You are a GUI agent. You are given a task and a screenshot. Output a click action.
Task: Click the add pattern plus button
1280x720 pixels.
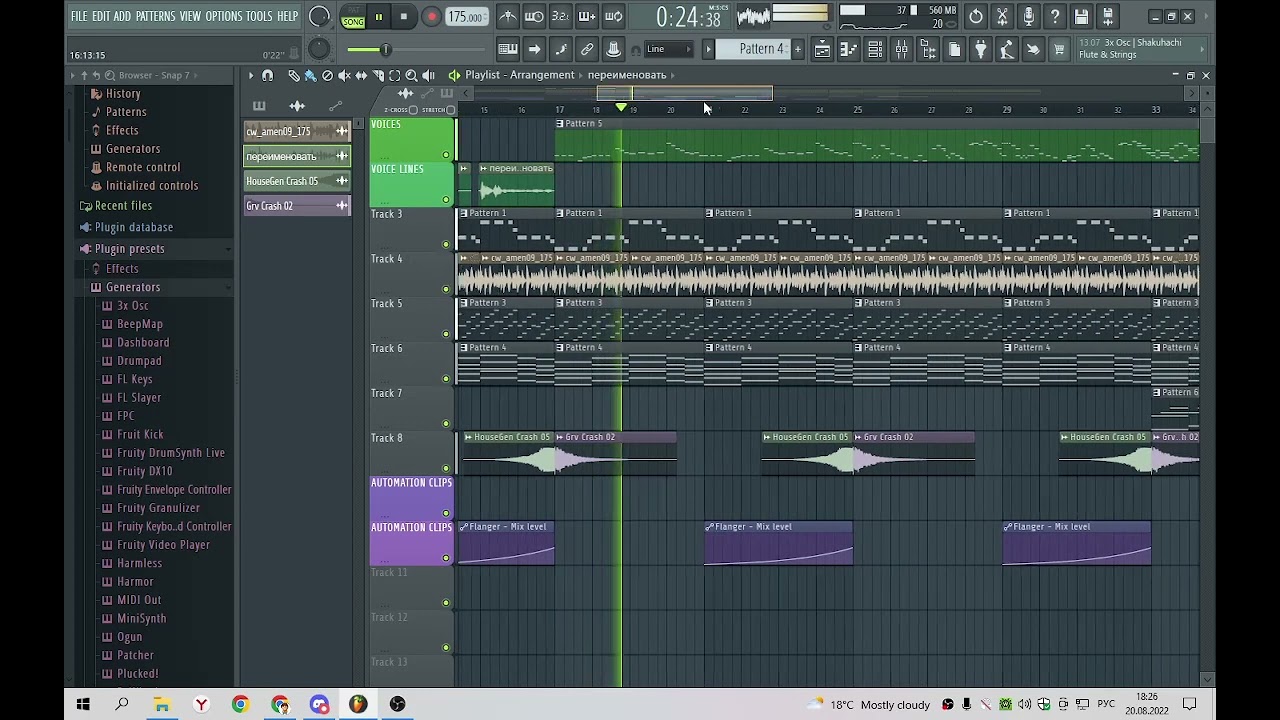(x=797, y=49)
